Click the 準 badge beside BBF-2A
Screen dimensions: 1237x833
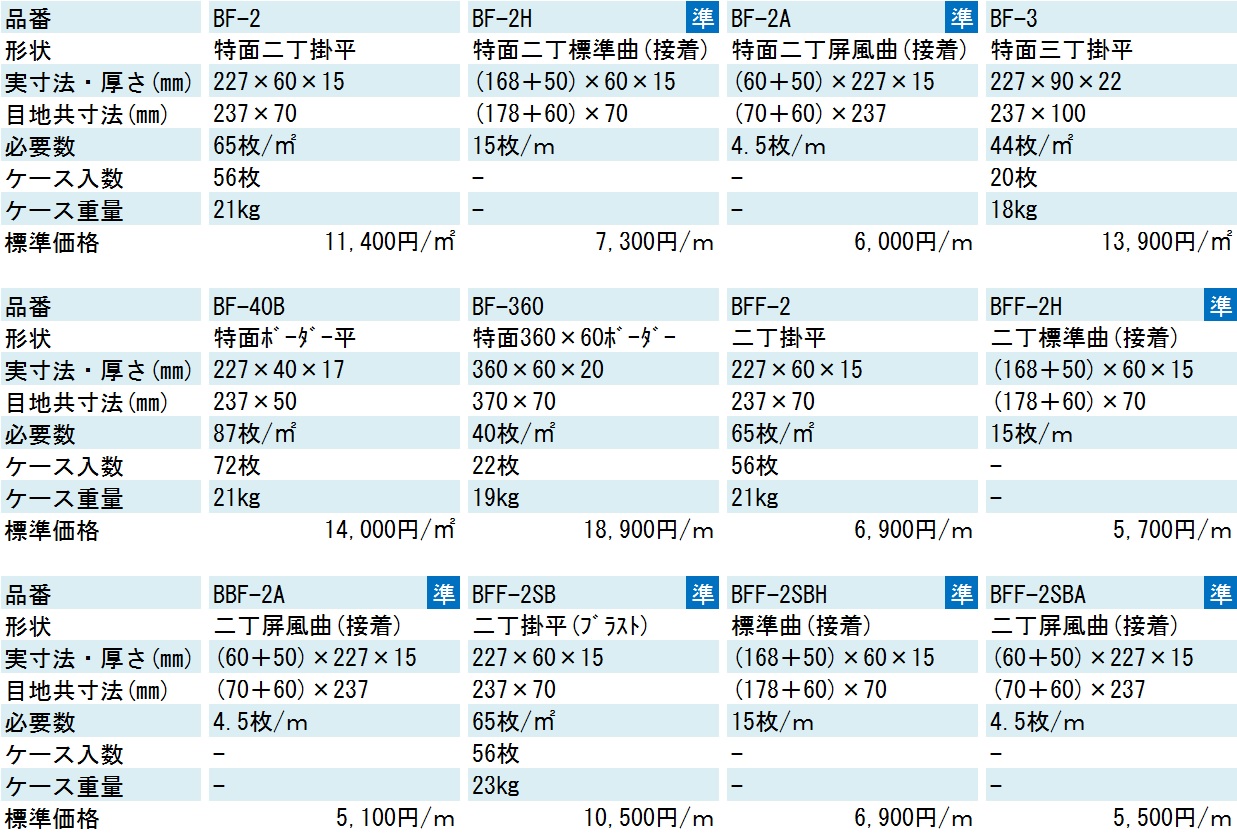[x=443, y=593]
